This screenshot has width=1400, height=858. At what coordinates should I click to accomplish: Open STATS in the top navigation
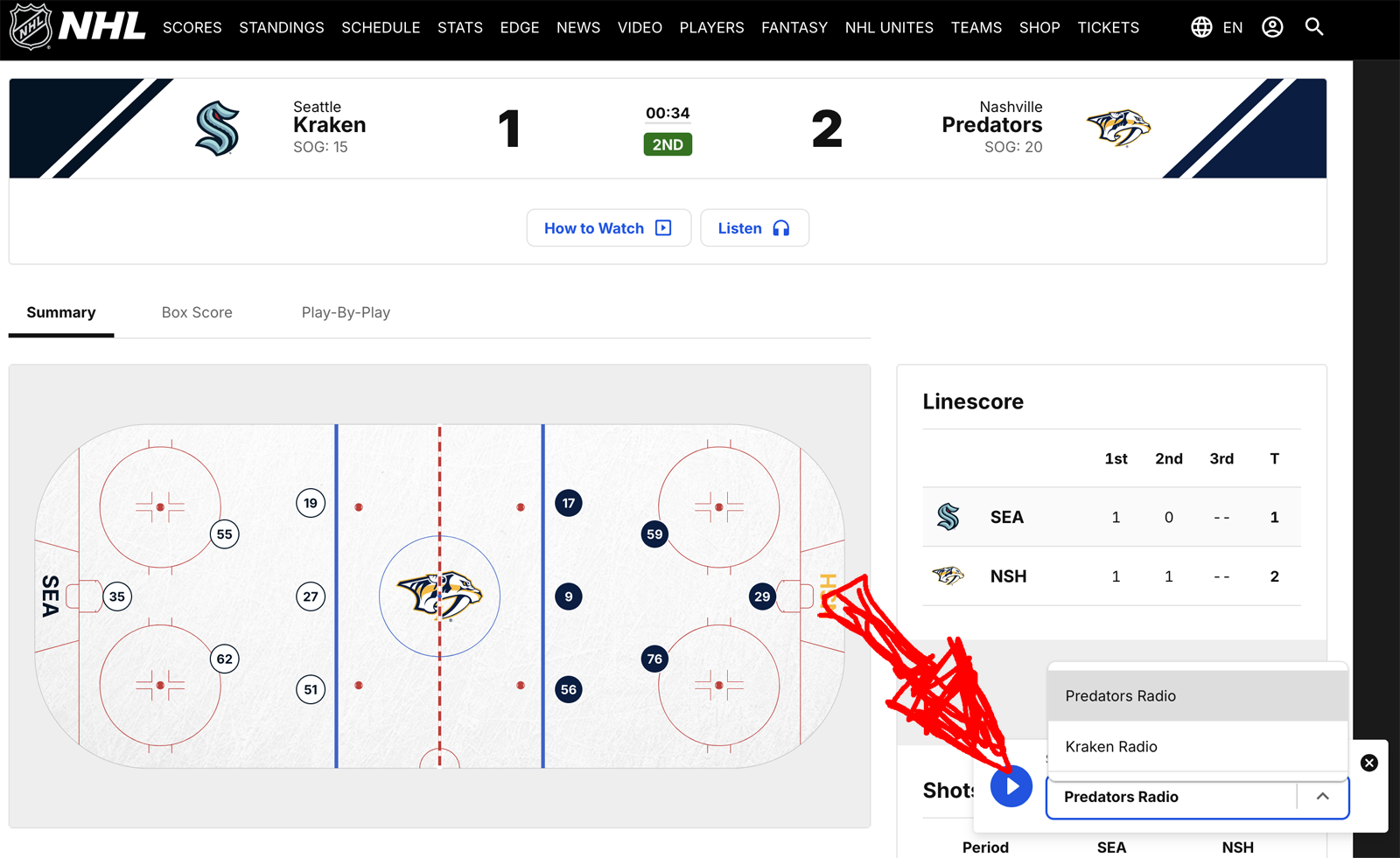tap(460, 27)
